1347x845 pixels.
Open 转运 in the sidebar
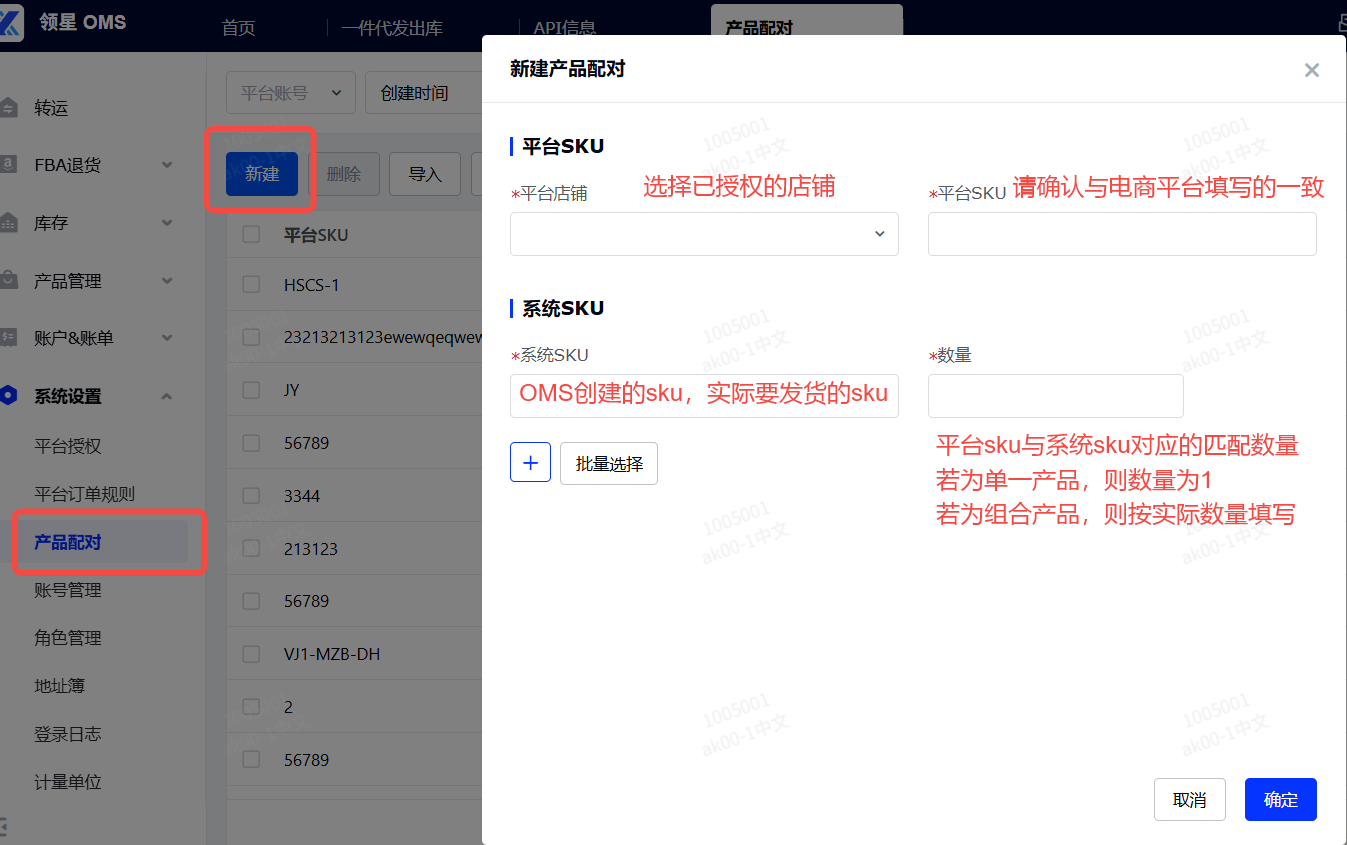(x=51, y=107)
